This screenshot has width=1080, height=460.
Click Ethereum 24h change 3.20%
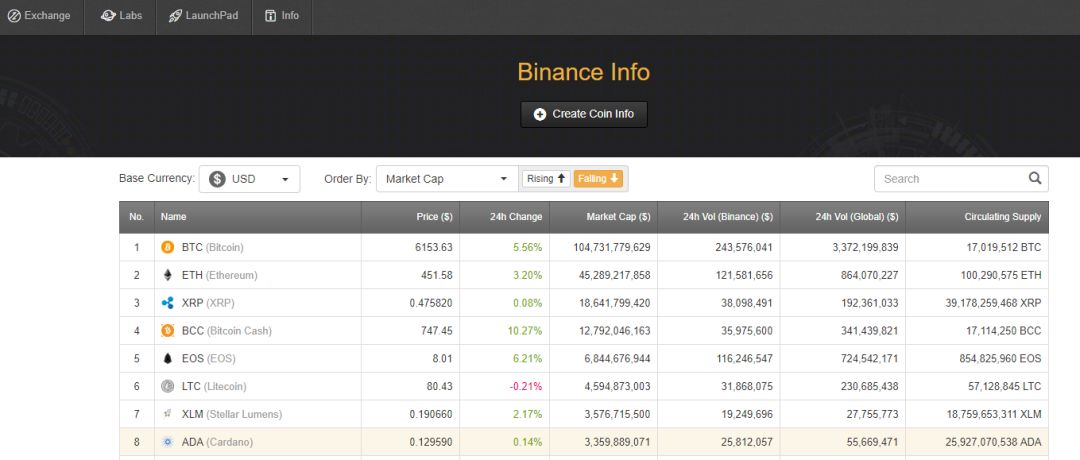pyautogui.click(x=528, y=275)
